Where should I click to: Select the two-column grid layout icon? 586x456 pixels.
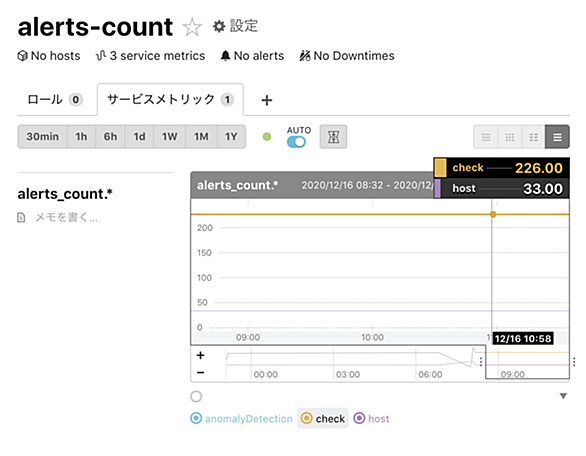tap(533, 137)
